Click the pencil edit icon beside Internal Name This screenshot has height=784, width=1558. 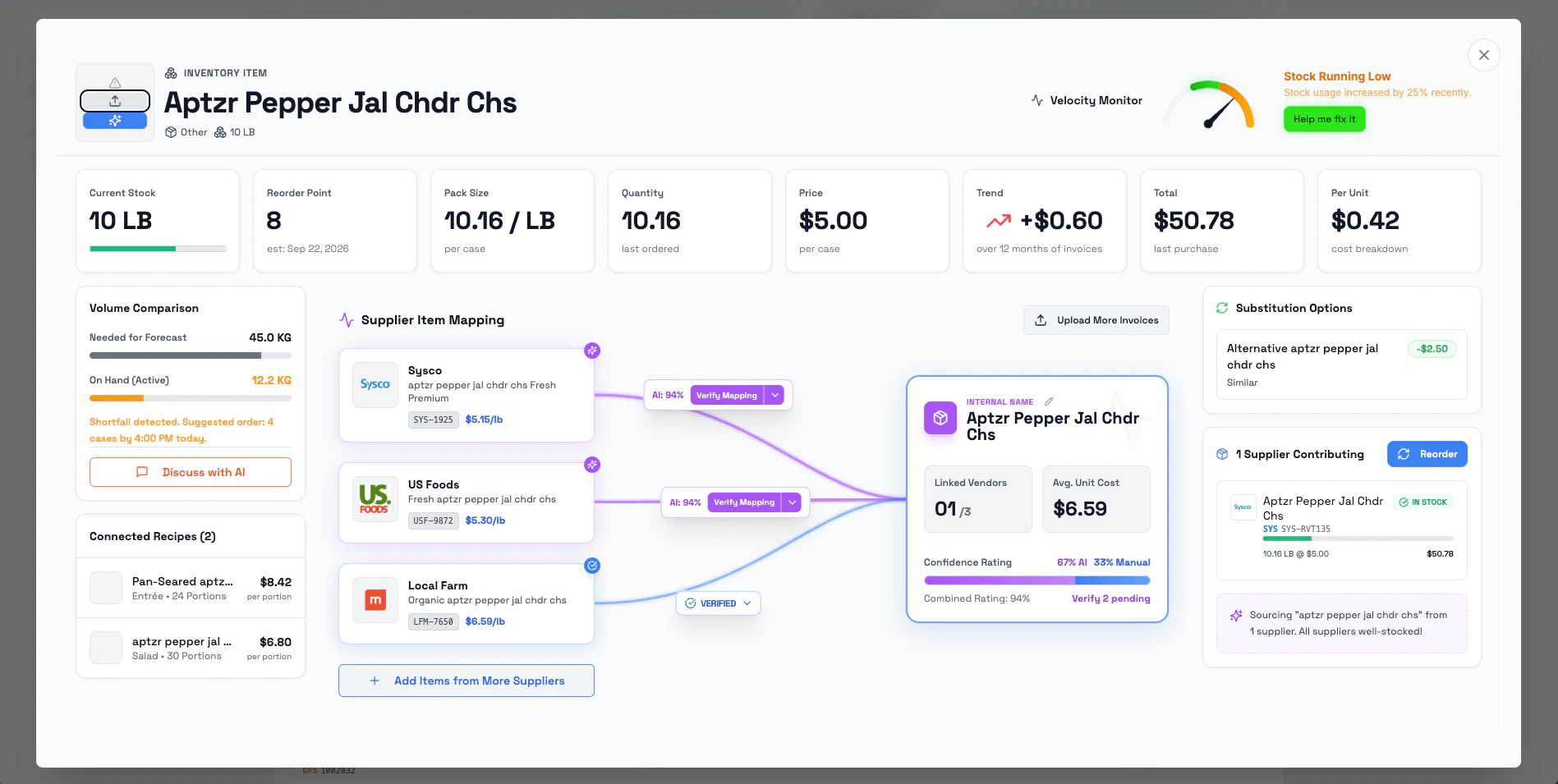coord(1049,401)
